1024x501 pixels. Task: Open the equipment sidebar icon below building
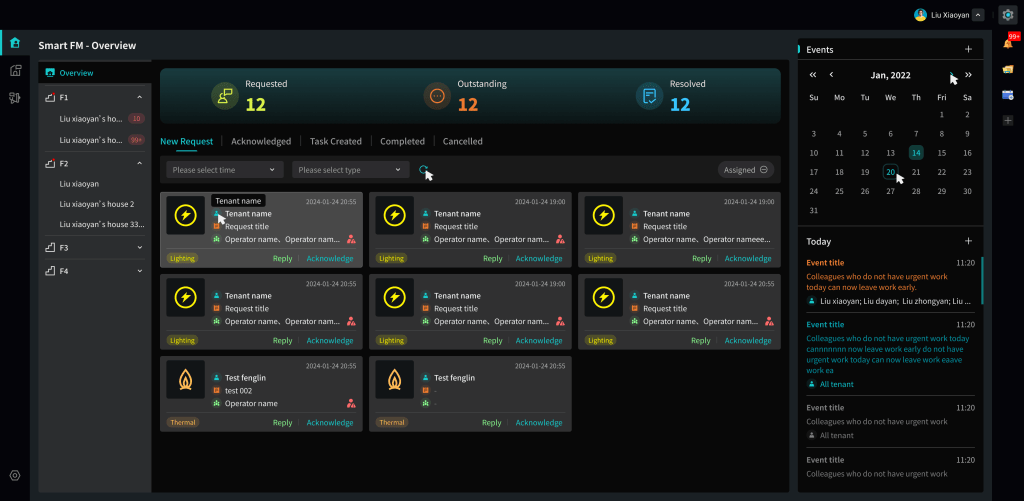tap(15, 98)
